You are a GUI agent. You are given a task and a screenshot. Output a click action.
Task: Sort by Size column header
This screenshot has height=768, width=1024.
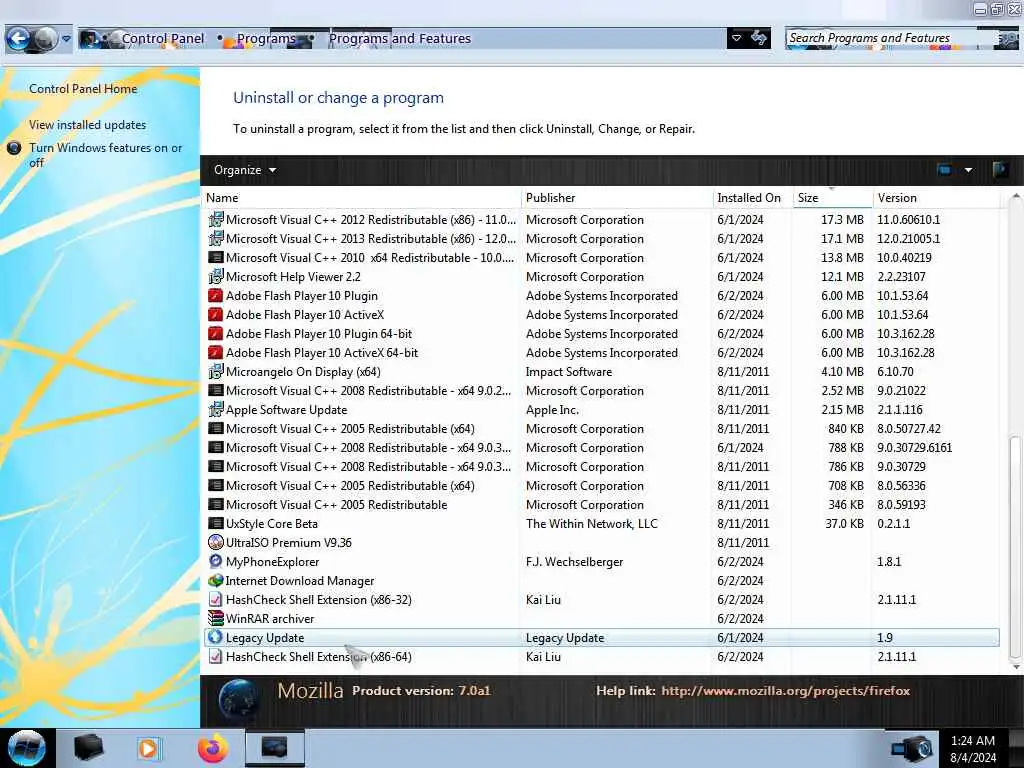click(x=833, y=198)
